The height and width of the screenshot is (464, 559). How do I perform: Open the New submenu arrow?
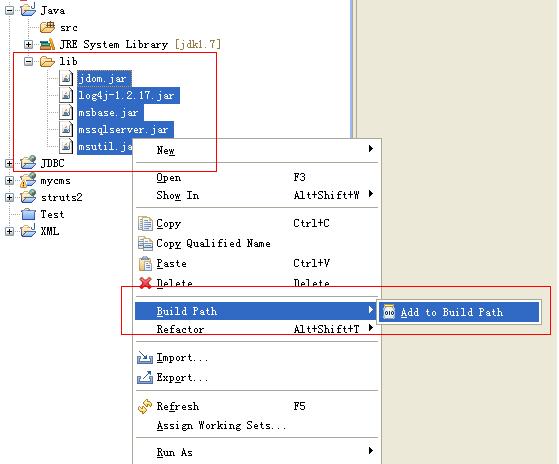[371, 149]
